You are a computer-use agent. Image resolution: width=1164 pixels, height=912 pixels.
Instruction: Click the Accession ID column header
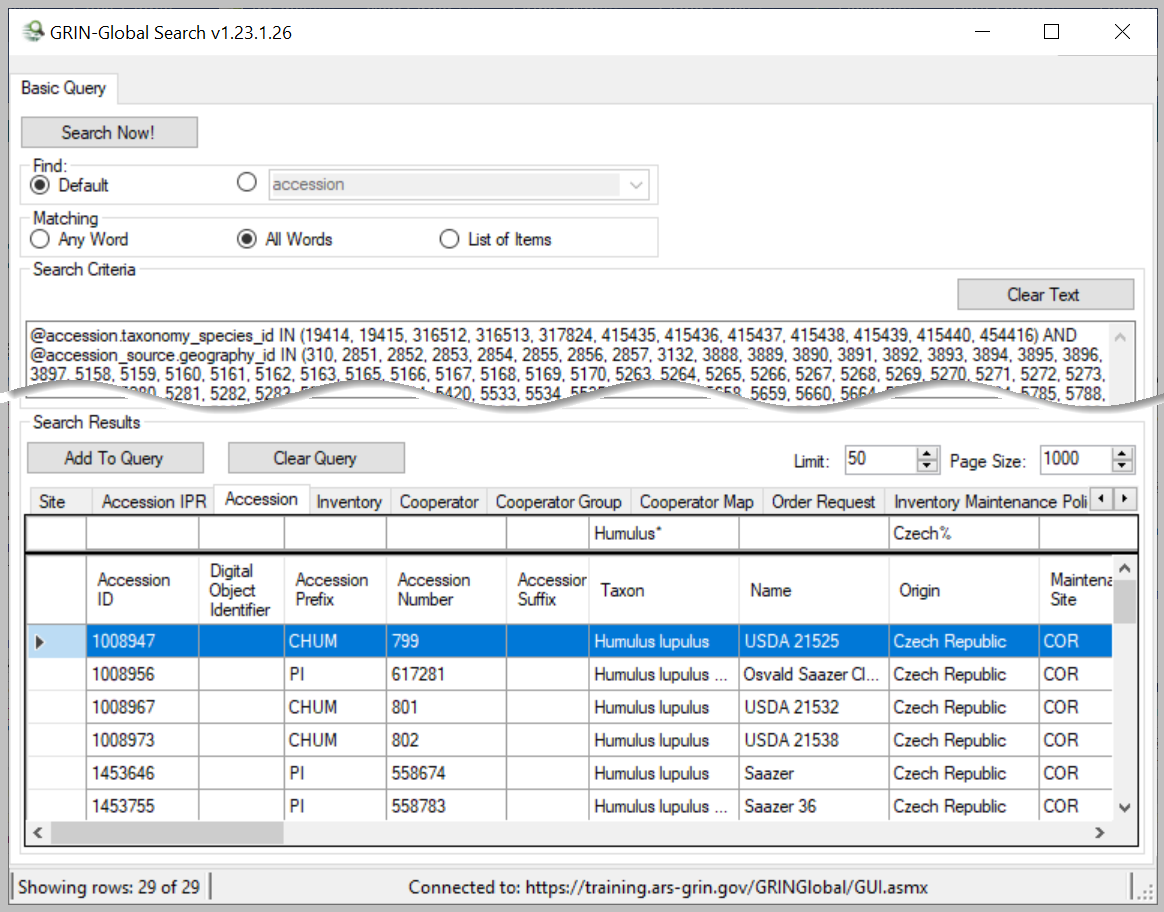(143, 590)
